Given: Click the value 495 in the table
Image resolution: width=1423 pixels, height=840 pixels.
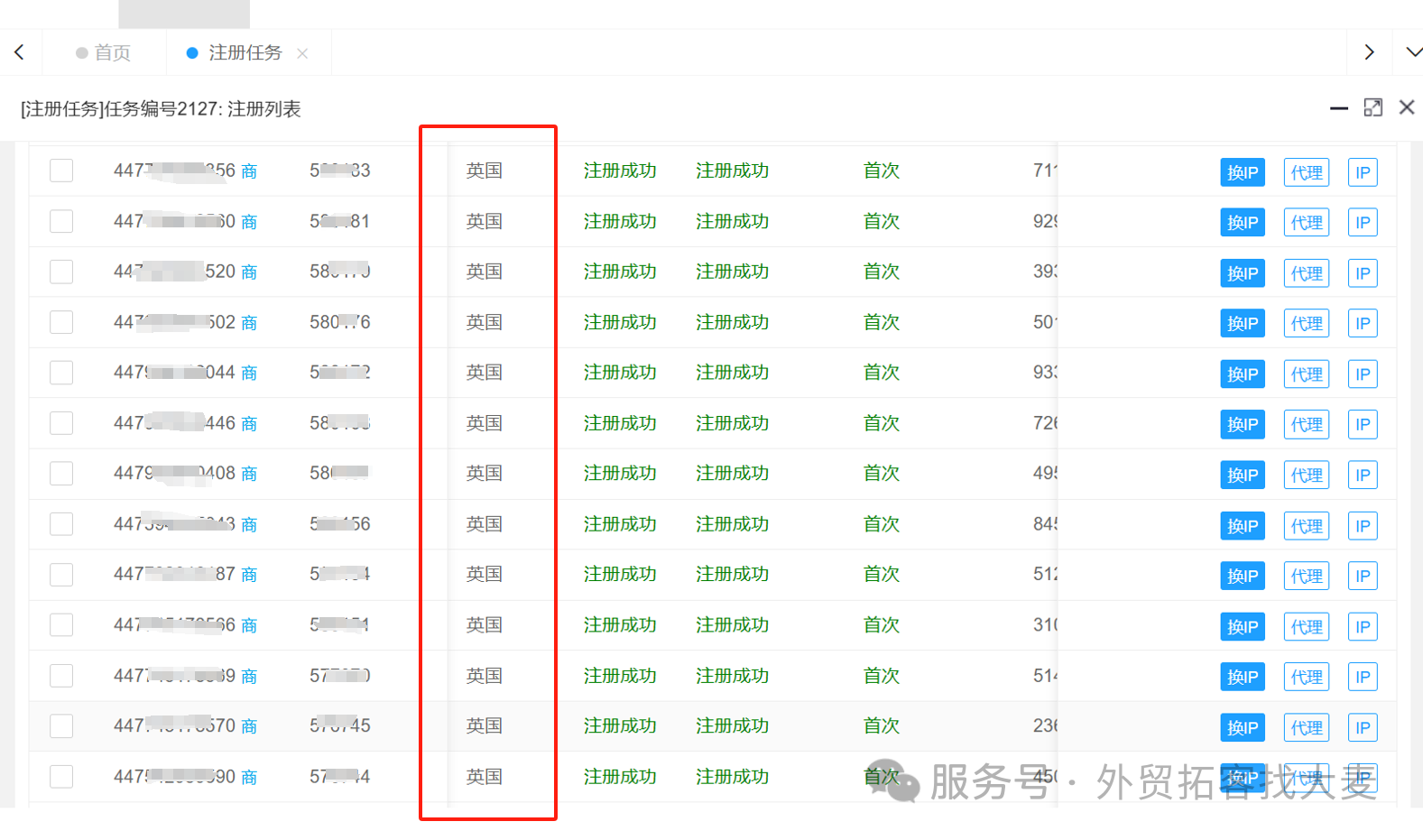Looking at the screenshot, I should (x=1045, y=473).
